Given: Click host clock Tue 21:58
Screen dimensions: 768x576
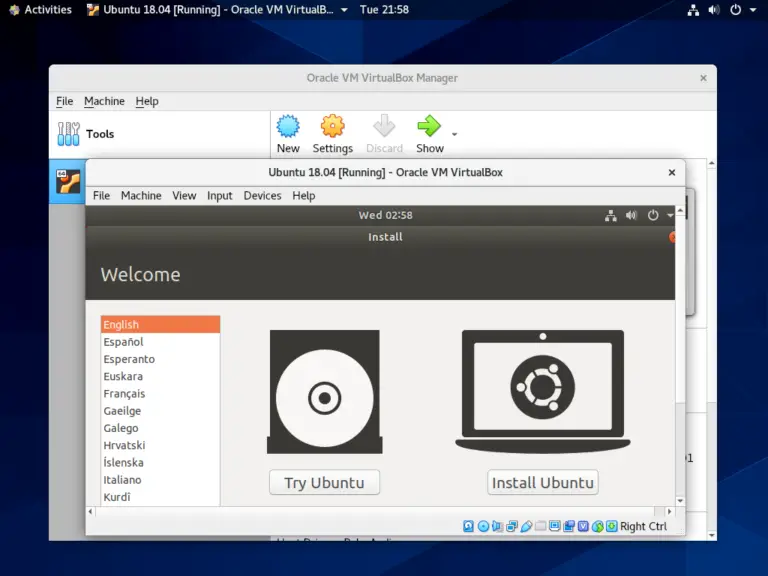Looking at the screenshot, I should 384,9.
